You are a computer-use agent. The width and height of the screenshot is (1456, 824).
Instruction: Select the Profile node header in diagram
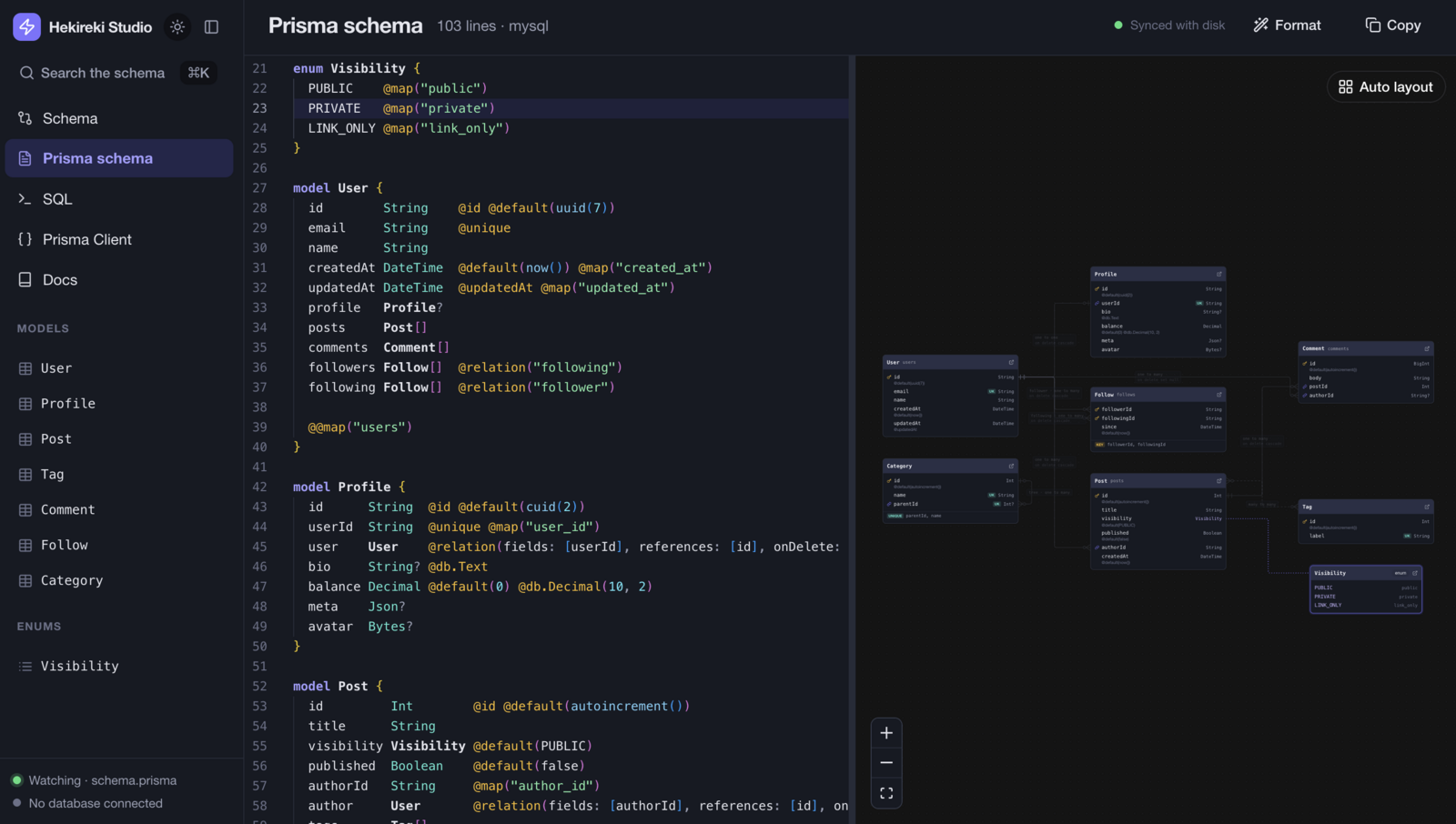(x=1158, y=274)
